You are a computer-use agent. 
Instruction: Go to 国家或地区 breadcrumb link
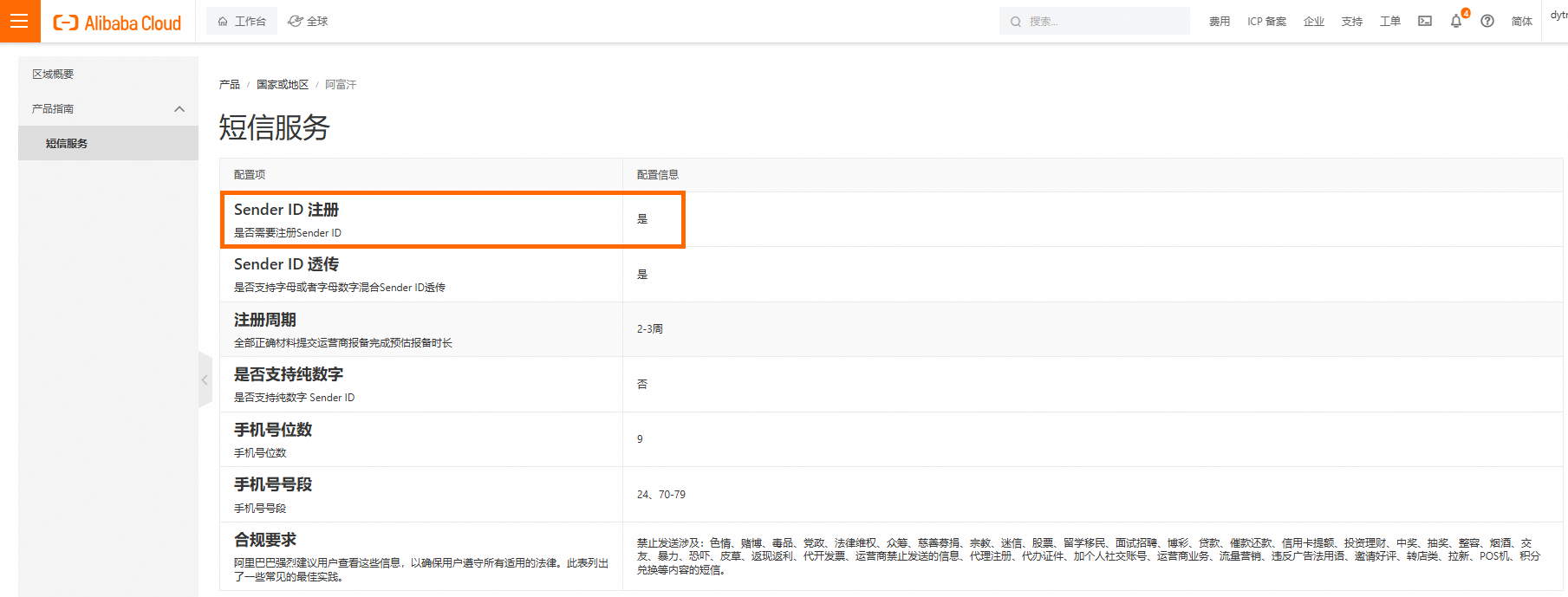(x=283, y=84)
